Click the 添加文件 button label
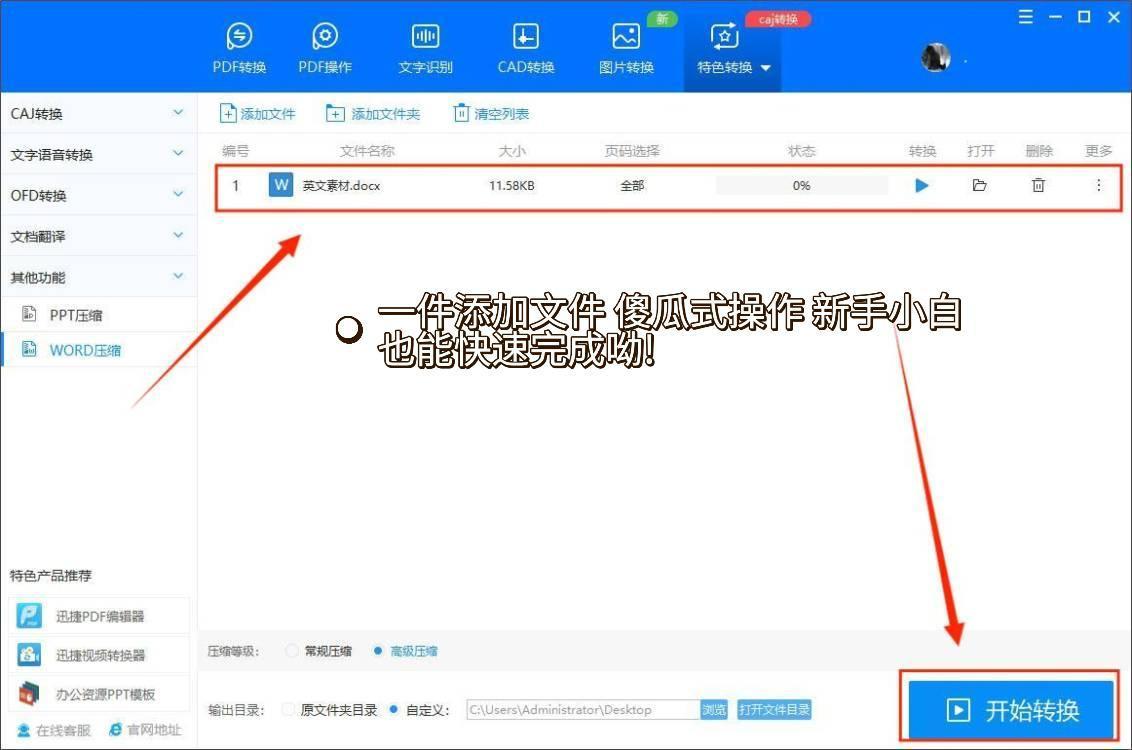The height and width of the screenshot is (750, 1132). pyautogui.click(x=268, y=114)
